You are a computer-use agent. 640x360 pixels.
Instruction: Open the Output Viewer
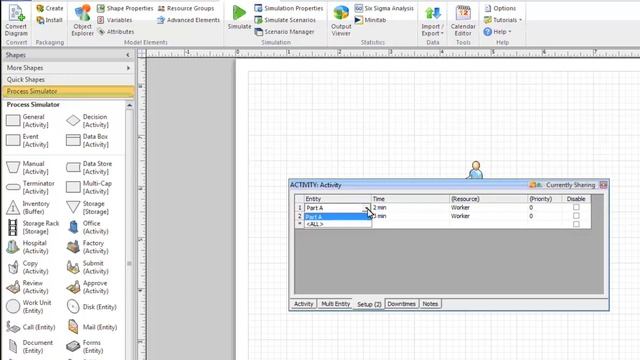(x=341, y=20)
